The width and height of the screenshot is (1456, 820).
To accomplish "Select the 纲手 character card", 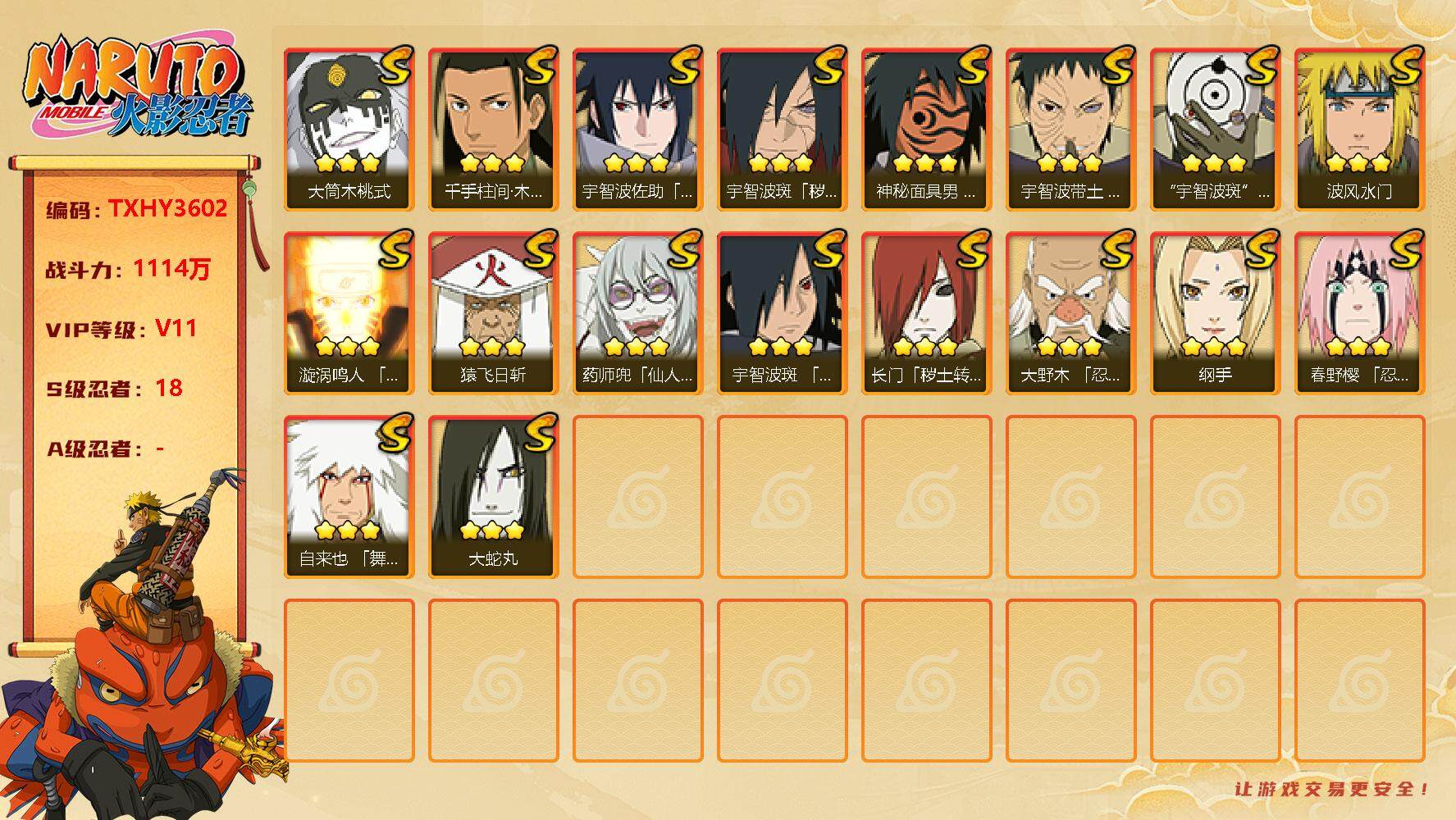I will pyautogui.click(x=1215, y=313).
